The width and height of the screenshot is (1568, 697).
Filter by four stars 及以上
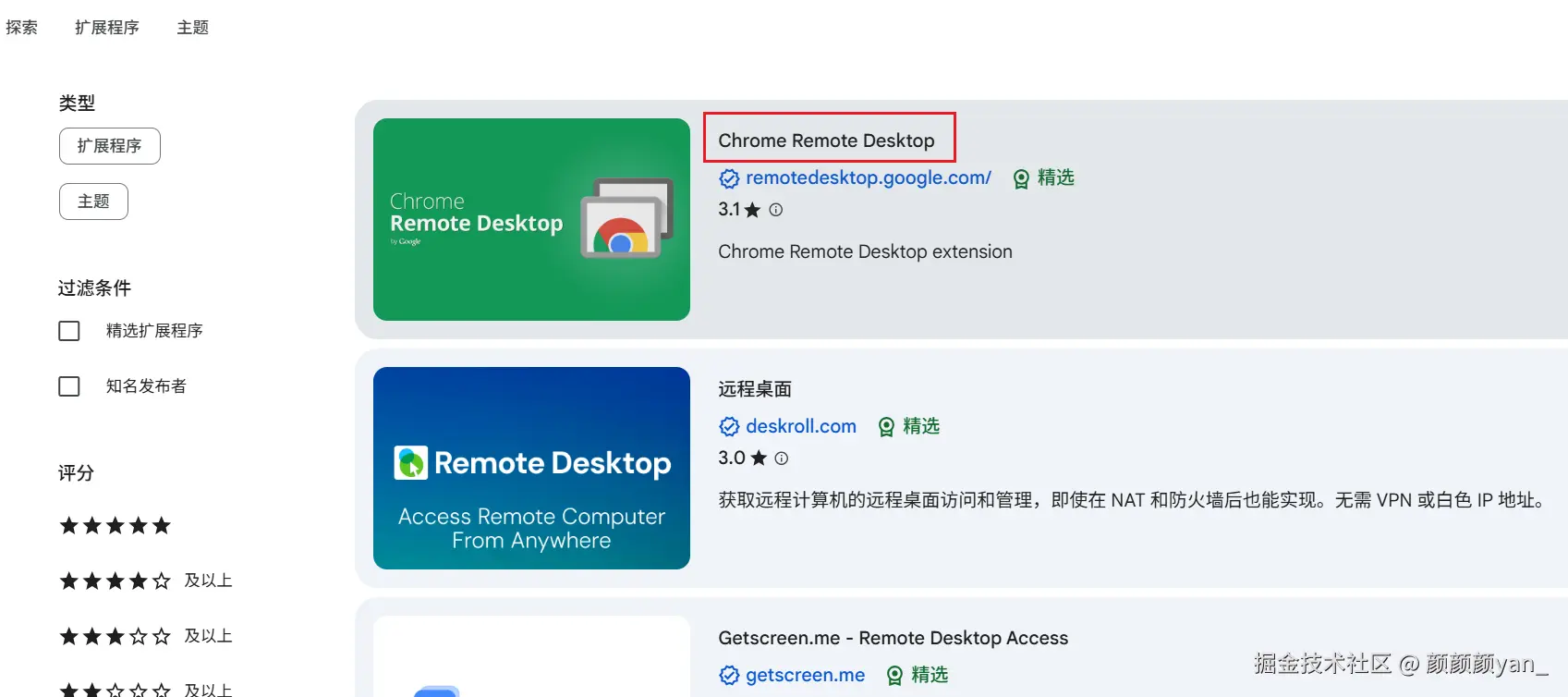[x=146, y=581]
